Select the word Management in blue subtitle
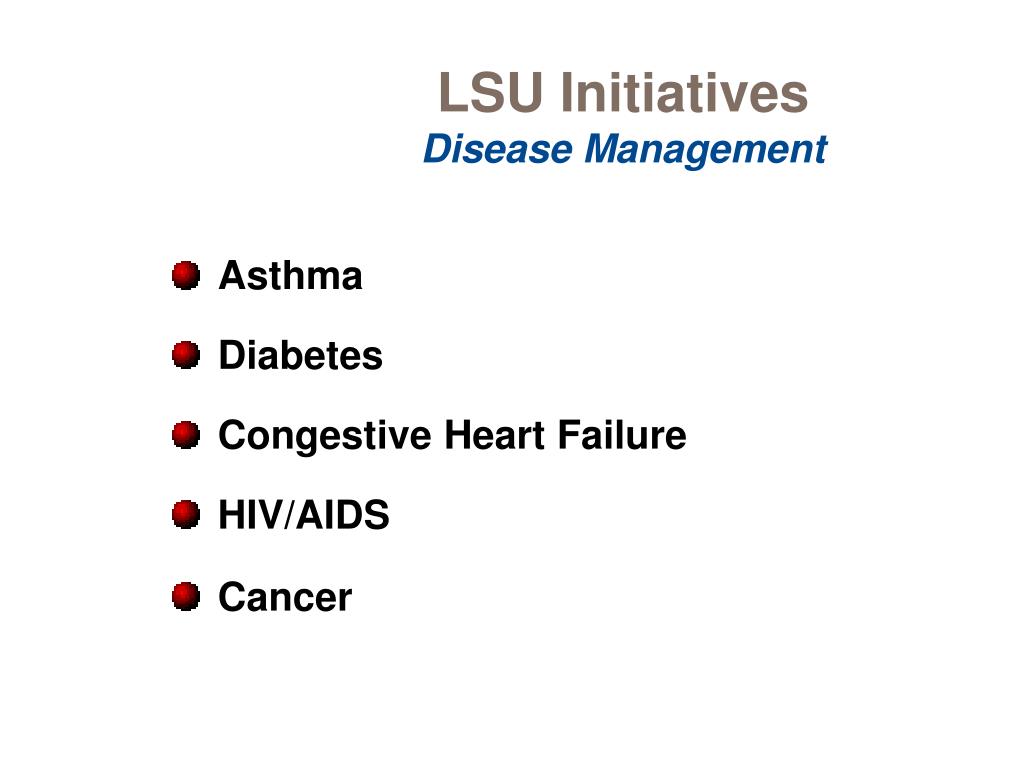1024x768 pixels. point(705,151)
